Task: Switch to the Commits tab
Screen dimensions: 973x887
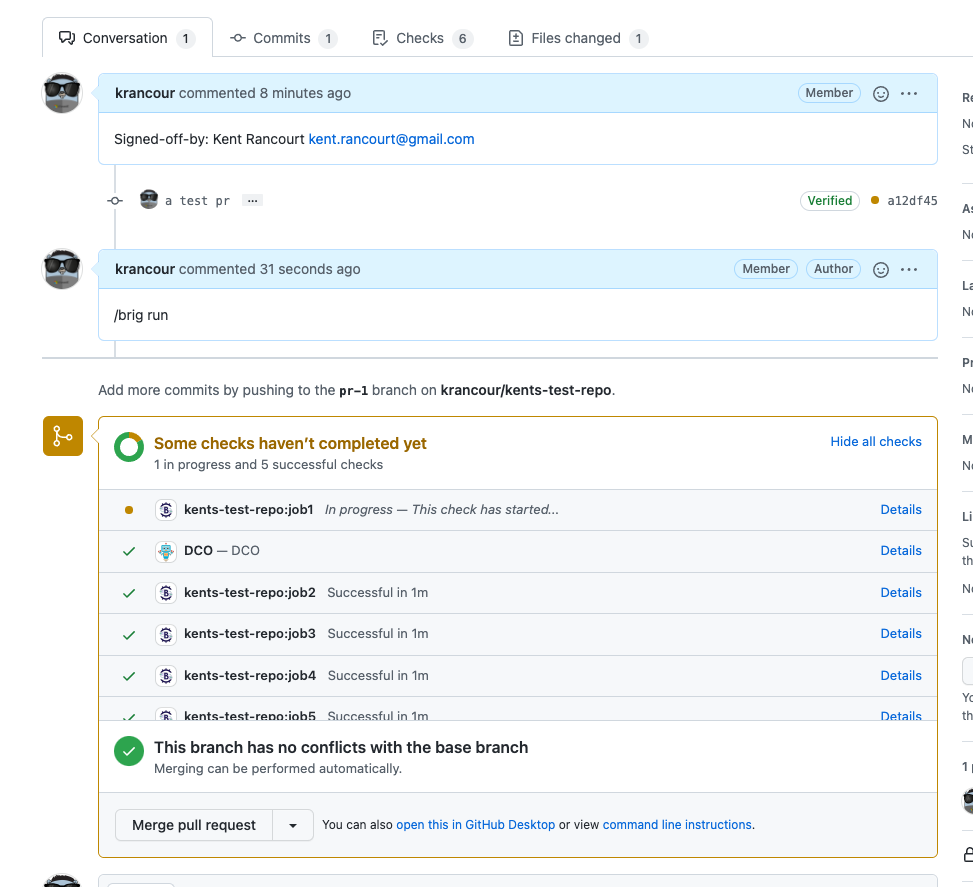Action: tap(283, 38)
